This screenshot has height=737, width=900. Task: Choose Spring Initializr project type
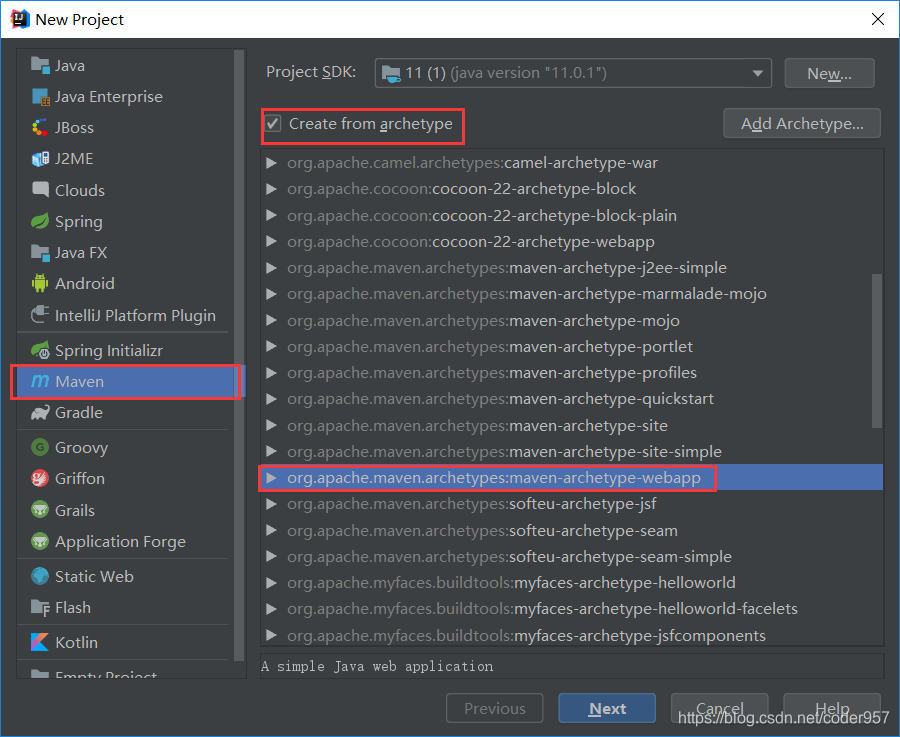pyautogui.click(x=125, y=350)
